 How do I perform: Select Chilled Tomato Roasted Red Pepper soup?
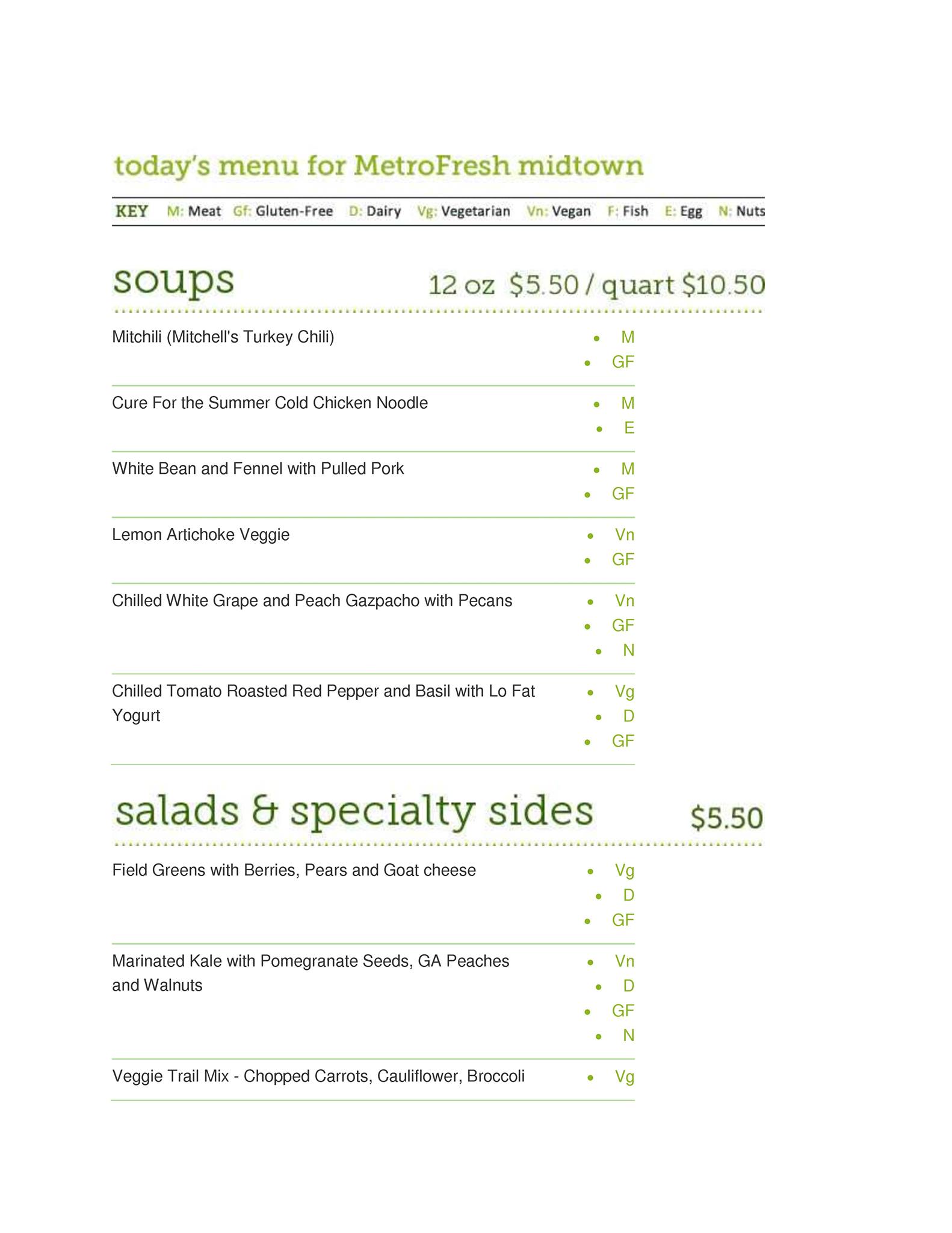tap(323, 691)
